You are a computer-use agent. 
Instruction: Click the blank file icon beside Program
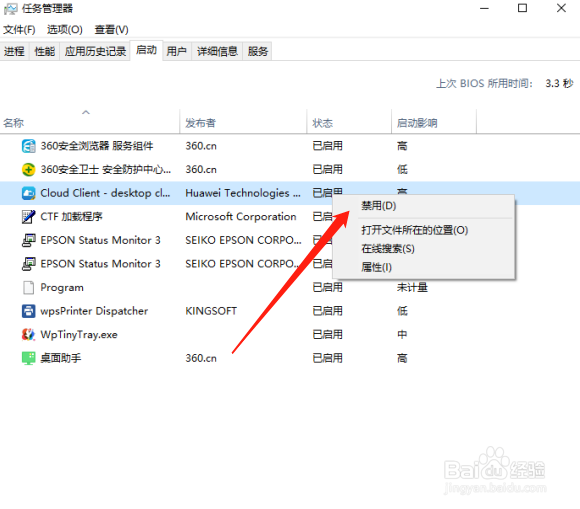(x=28, y=287)
